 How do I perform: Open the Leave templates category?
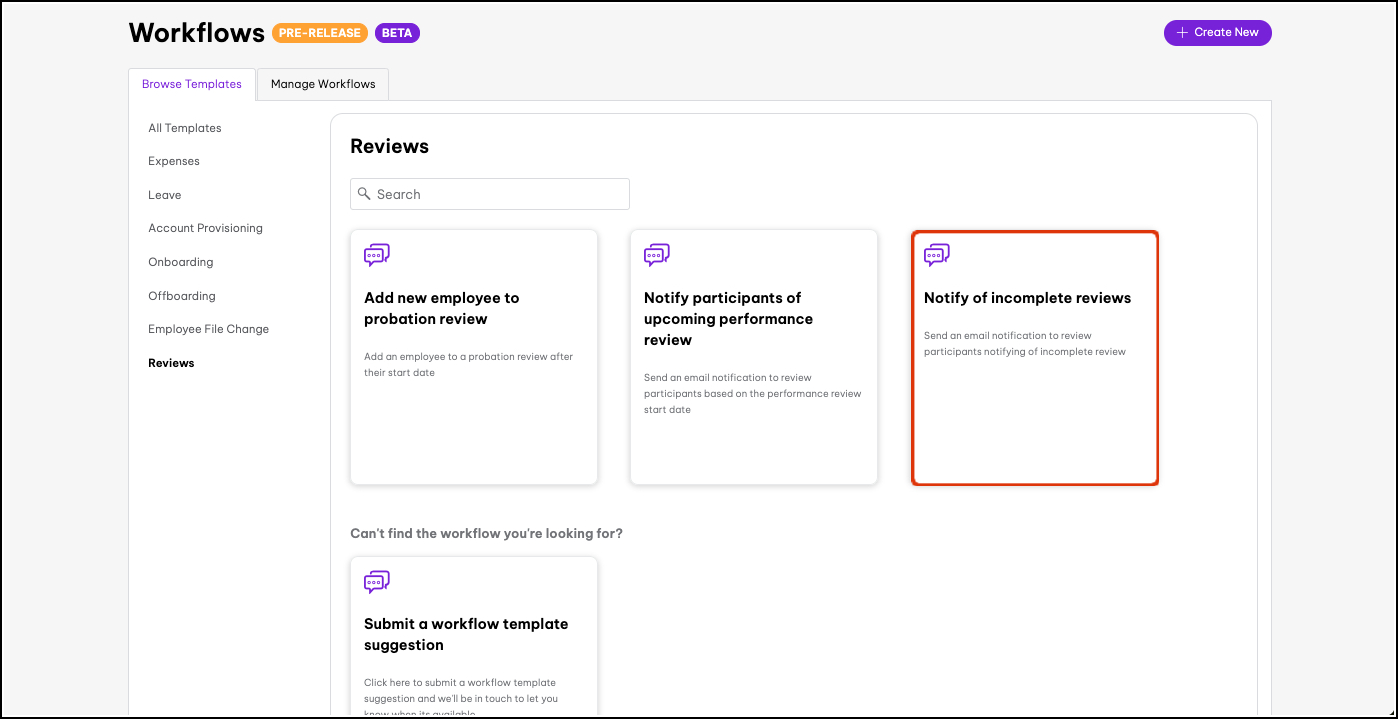165,195
